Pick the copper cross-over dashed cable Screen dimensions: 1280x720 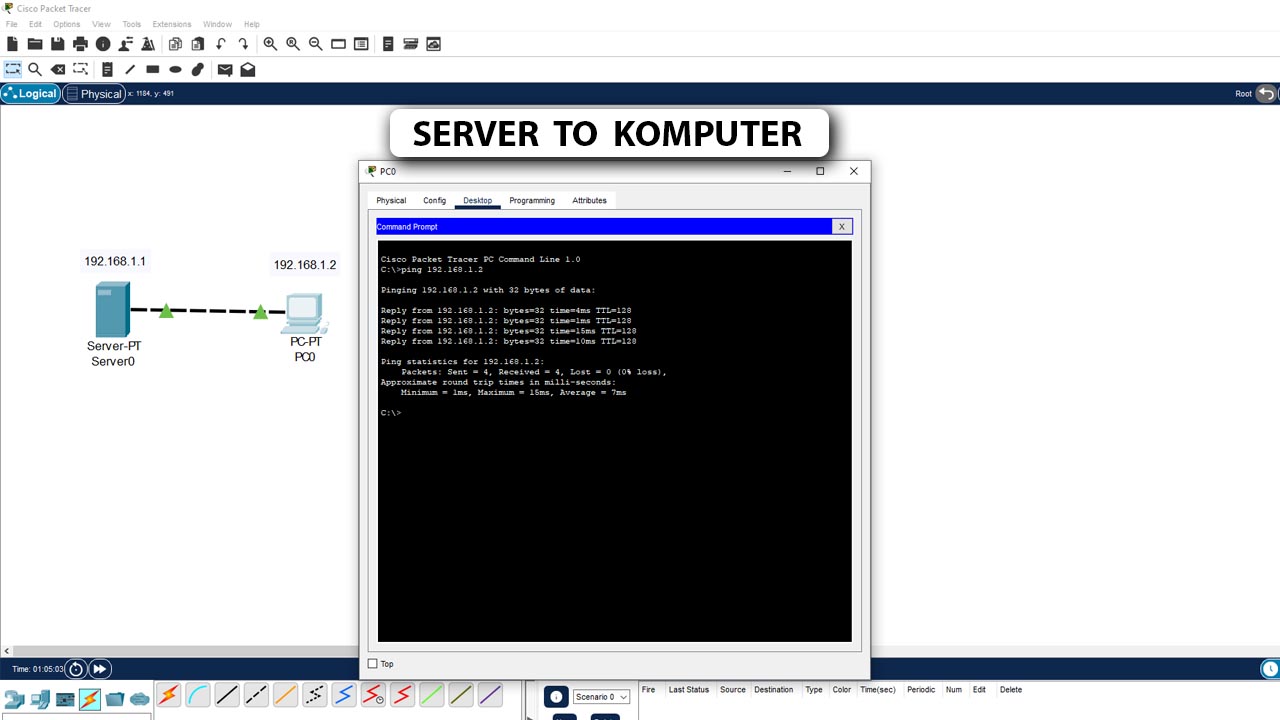pyautogui.click(x=256, y=694)
